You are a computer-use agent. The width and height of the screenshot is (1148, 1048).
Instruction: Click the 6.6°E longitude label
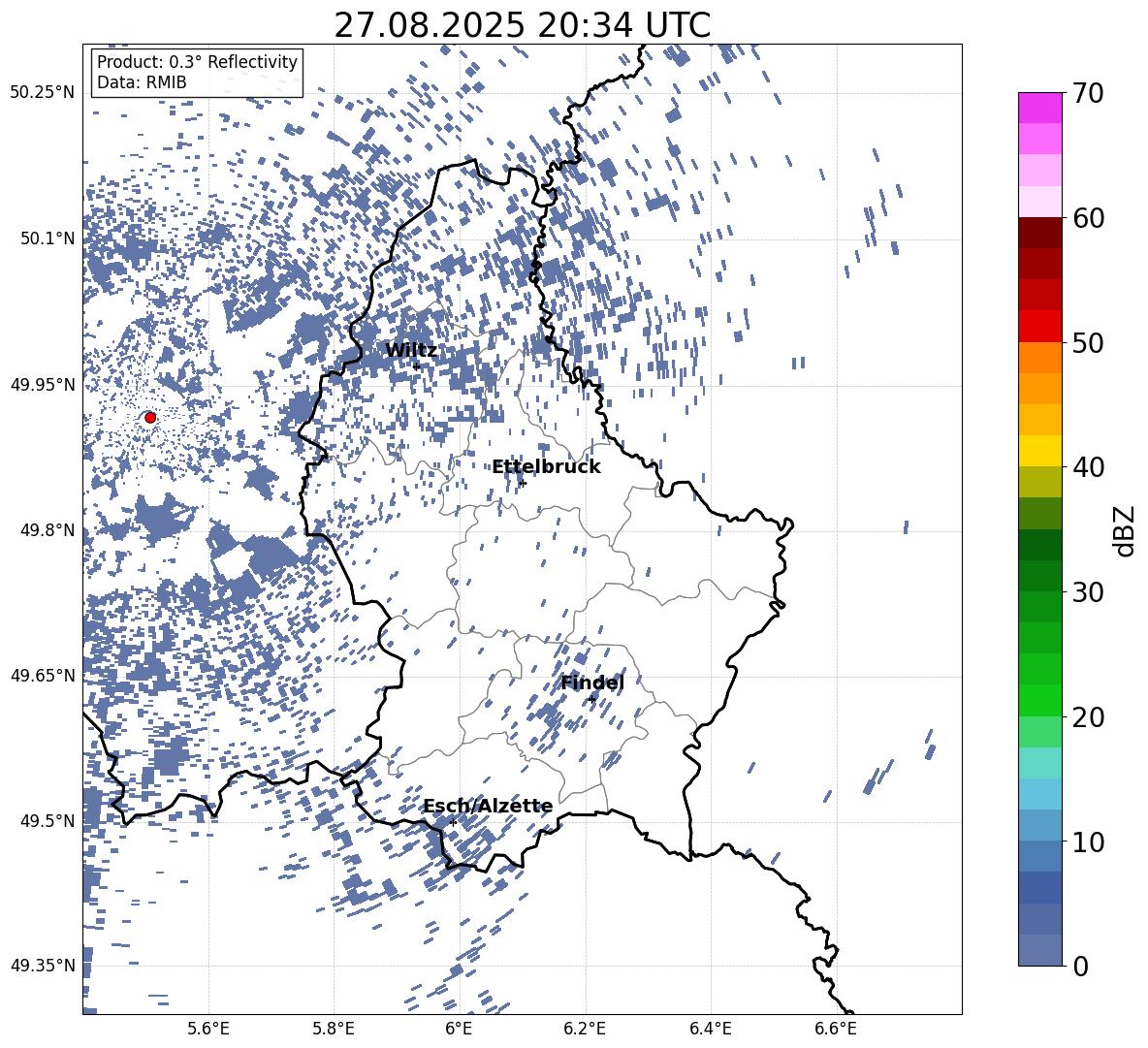tap(836, 1030)
